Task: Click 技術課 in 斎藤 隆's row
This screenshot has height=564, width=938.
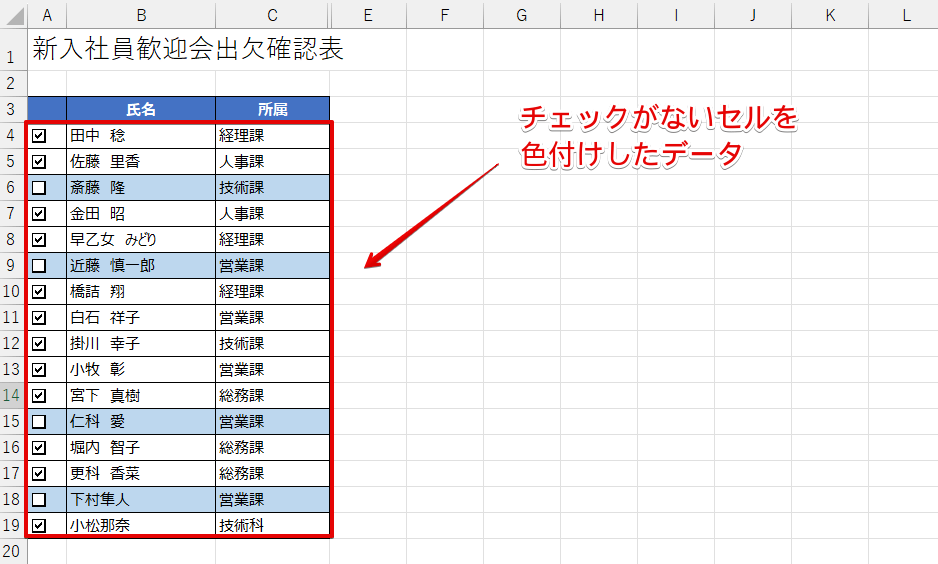Action: click(272, 188)
